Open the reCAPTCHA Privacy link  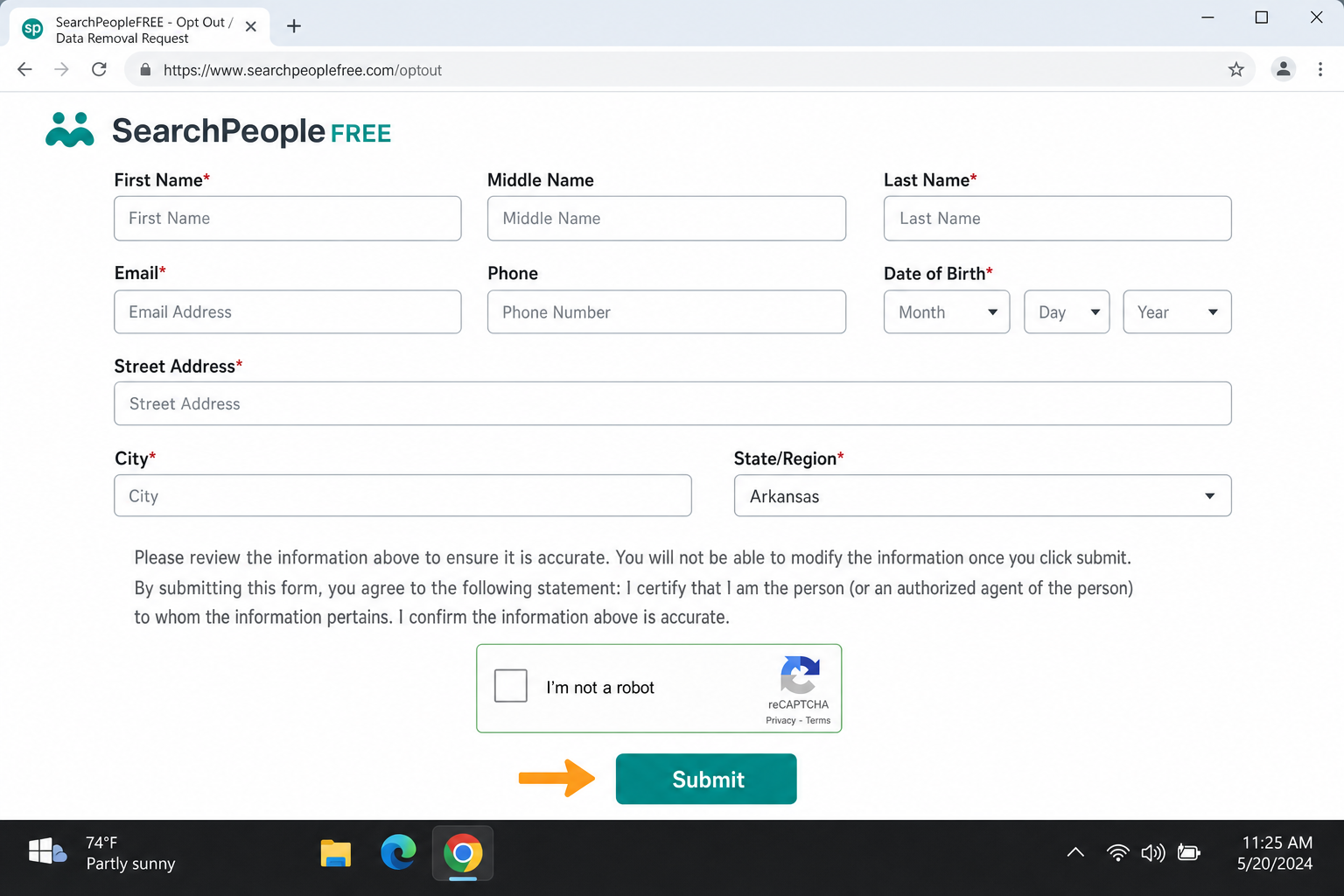(x=780, y=721)
